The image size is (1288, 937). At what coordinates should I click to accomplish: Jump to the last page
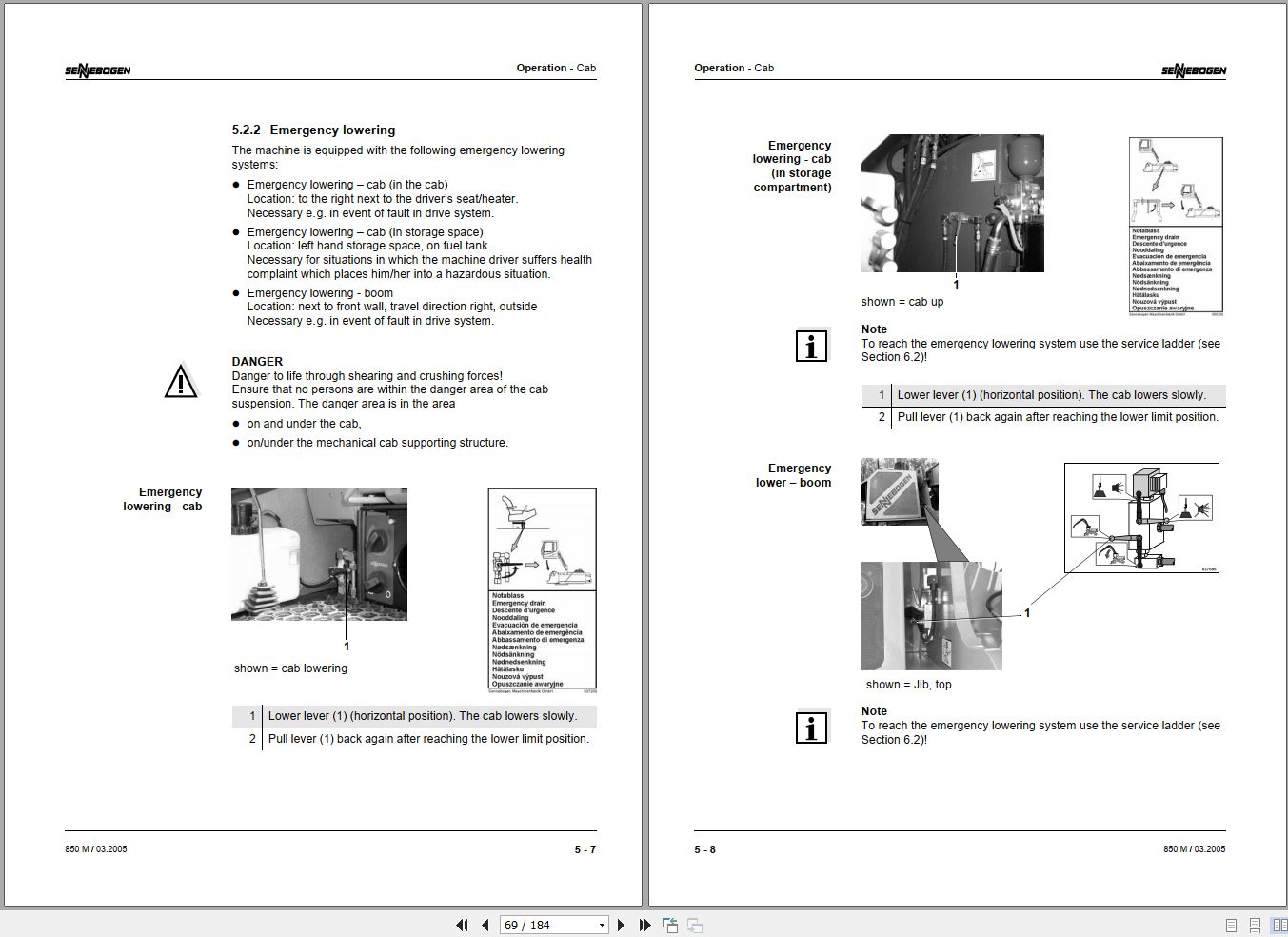pos(644,925)
